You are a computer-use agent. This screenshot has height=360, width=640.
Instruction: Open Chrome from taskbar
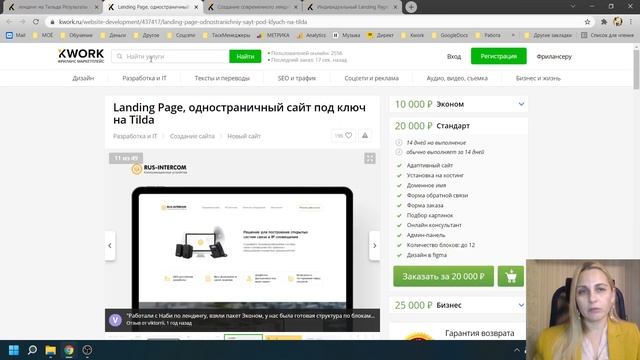69,350
